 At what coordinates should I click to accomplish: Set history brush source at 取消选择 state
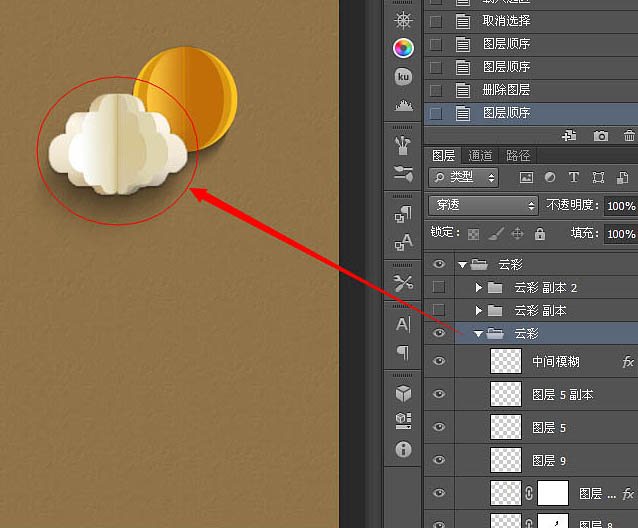point(436,21)
